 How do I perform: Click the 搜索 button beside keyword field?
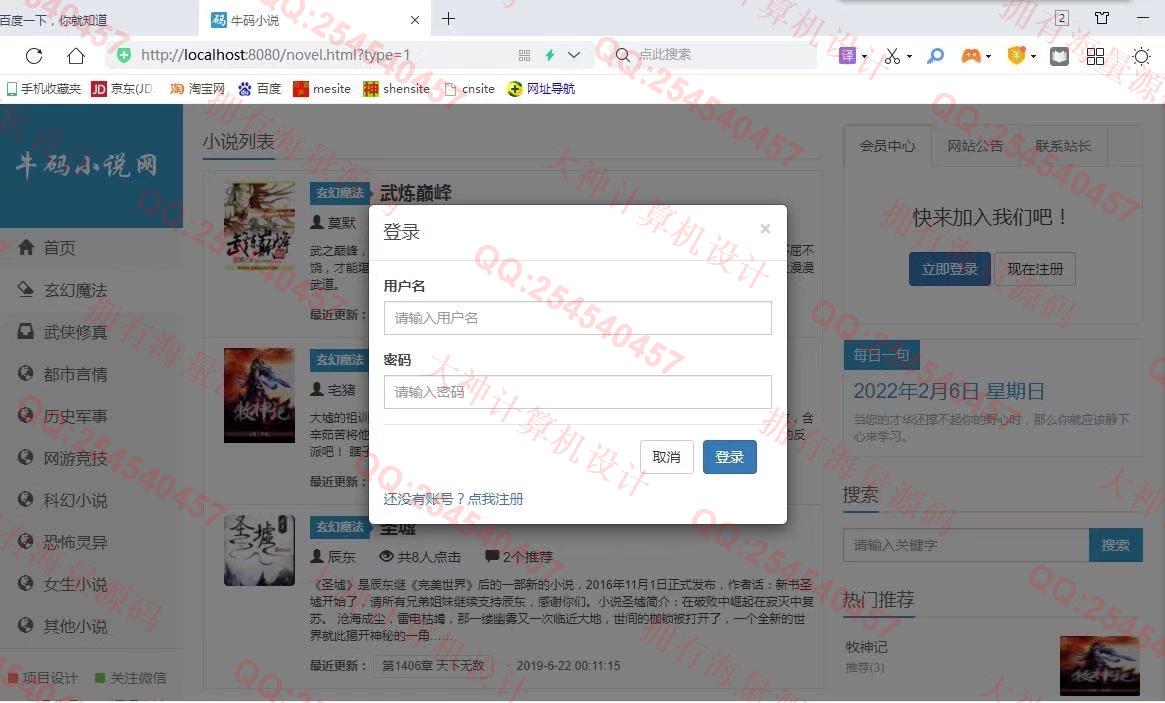[1115, 545]
